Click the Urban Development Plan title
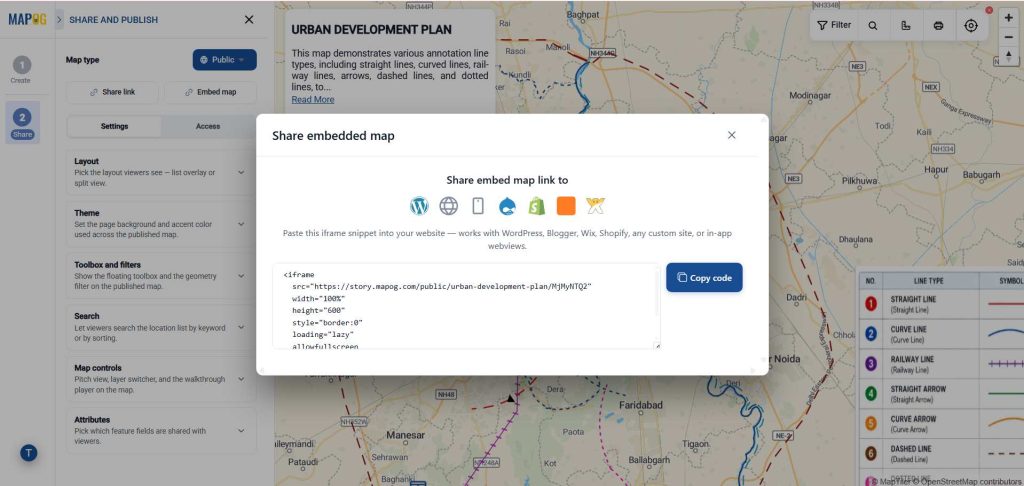 (x=371, y=30)
